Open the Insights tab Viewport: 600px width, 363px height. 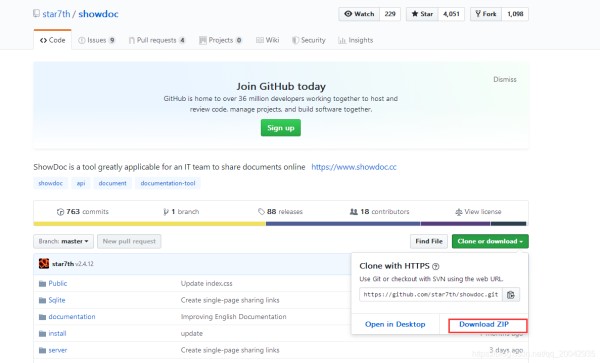point(355,40)
